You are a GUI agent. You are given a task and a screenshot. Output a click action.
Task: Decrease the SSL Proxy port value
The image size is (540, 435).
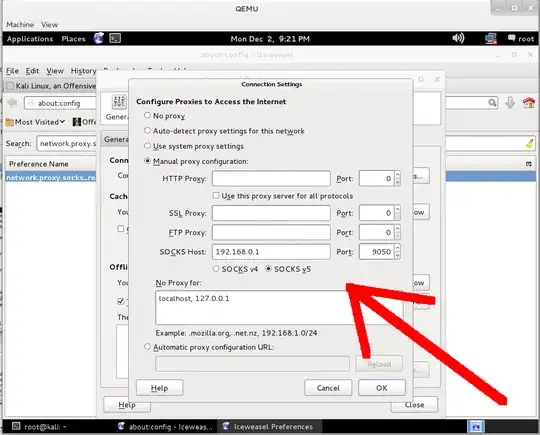tap(398, 217)
